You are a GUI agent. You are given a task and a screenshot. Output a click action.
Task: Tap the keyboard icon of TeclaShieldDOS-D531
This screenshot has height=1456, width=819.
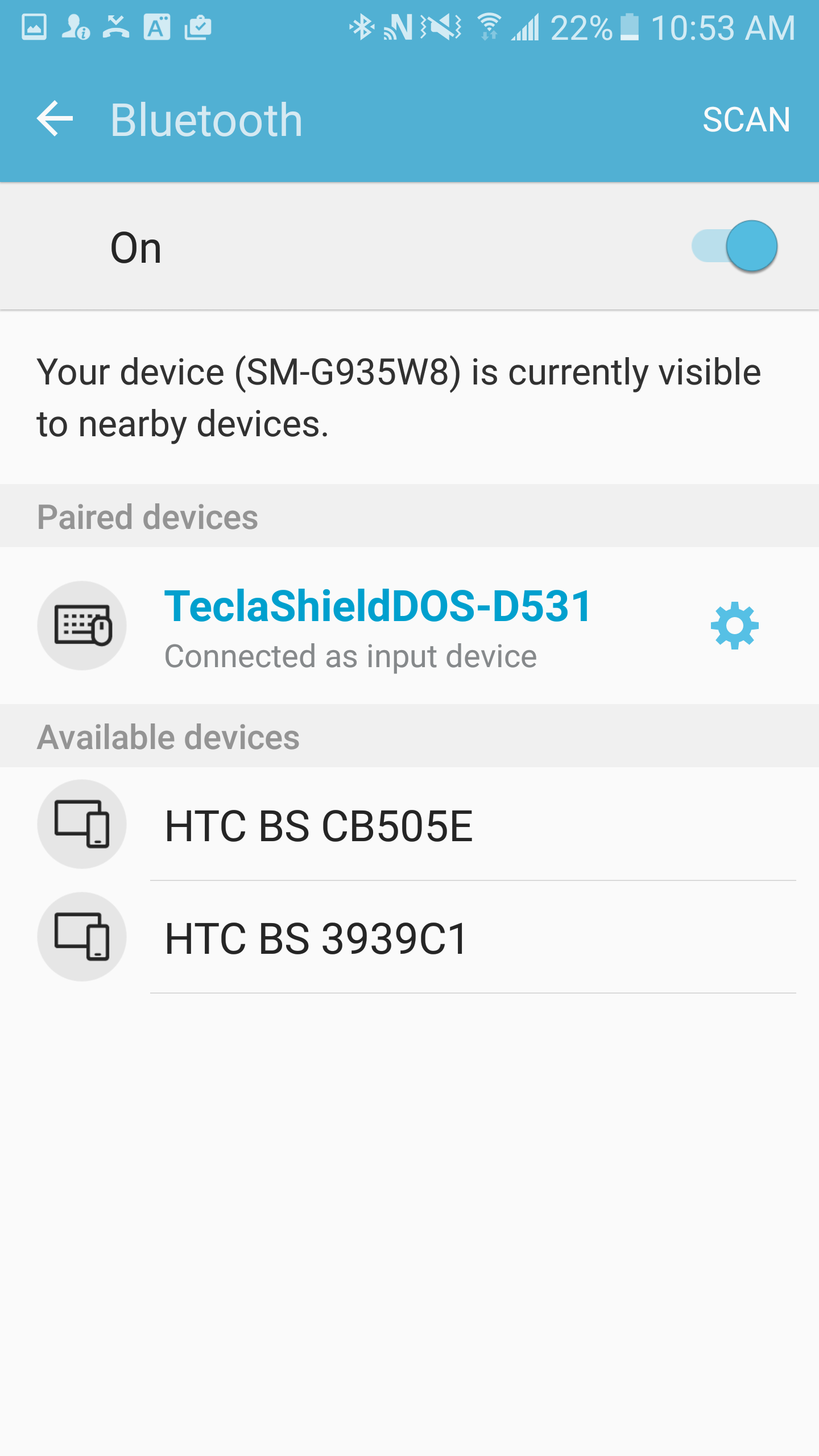[x=82, y=626]
